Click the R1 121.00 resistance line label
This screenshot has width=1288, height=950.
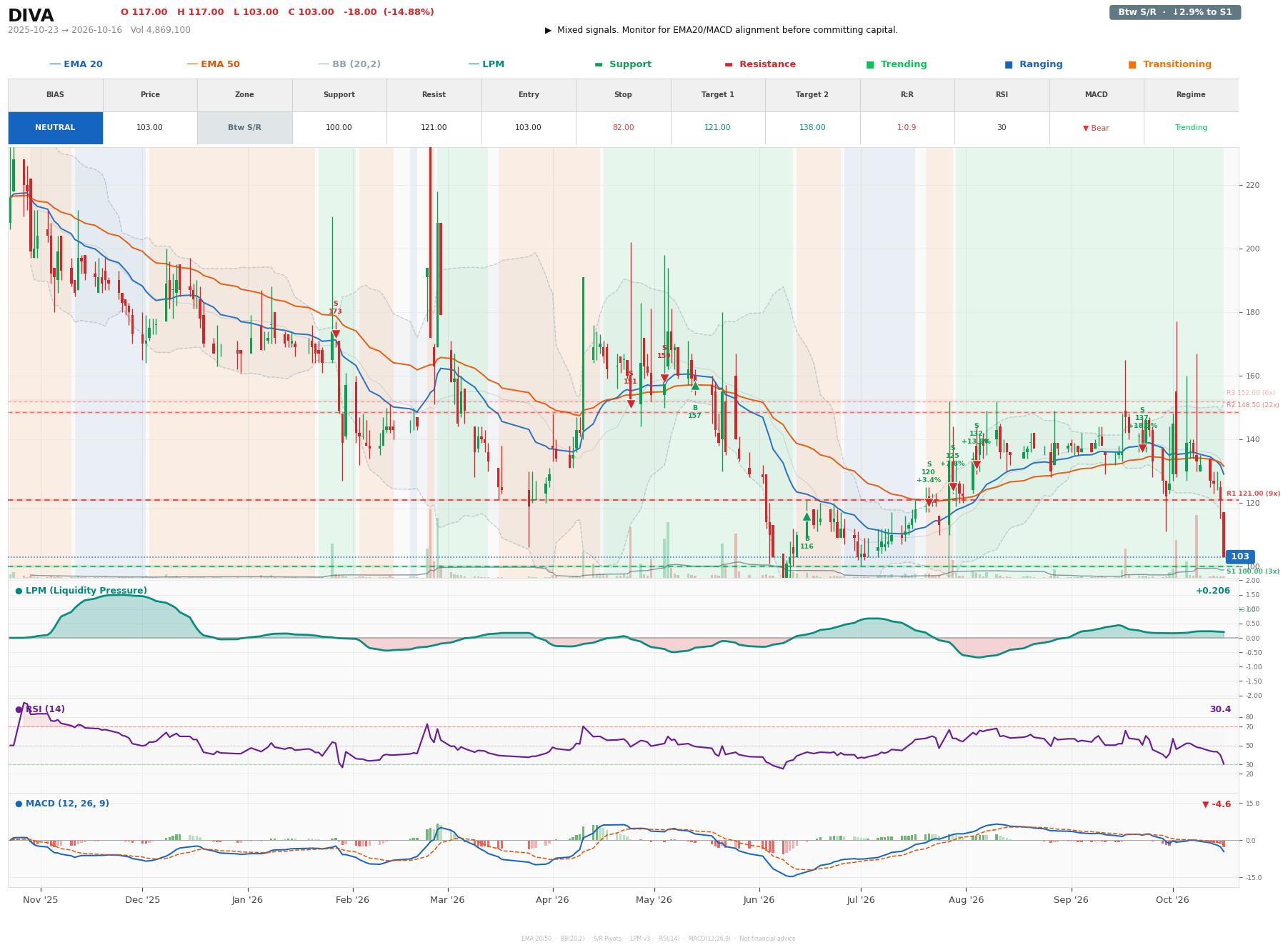pos(1253,494)
